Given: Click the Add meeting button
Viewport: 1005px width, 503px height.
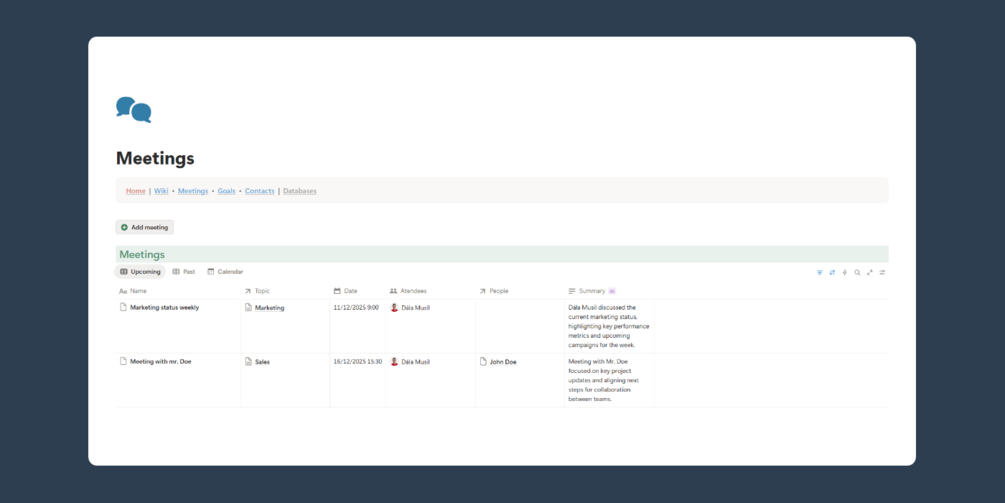Looking at the screenshot, I should 144,227.
